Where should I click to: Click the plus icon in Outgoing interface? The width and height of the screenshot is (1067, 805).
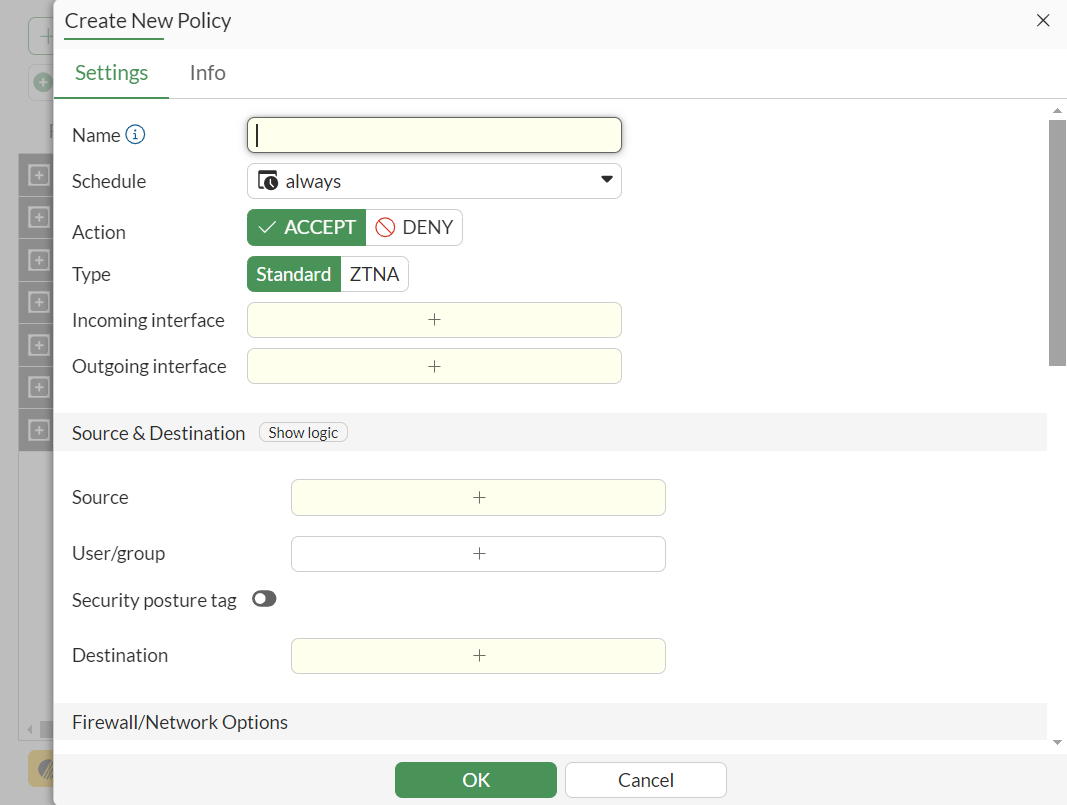point(434,366)
